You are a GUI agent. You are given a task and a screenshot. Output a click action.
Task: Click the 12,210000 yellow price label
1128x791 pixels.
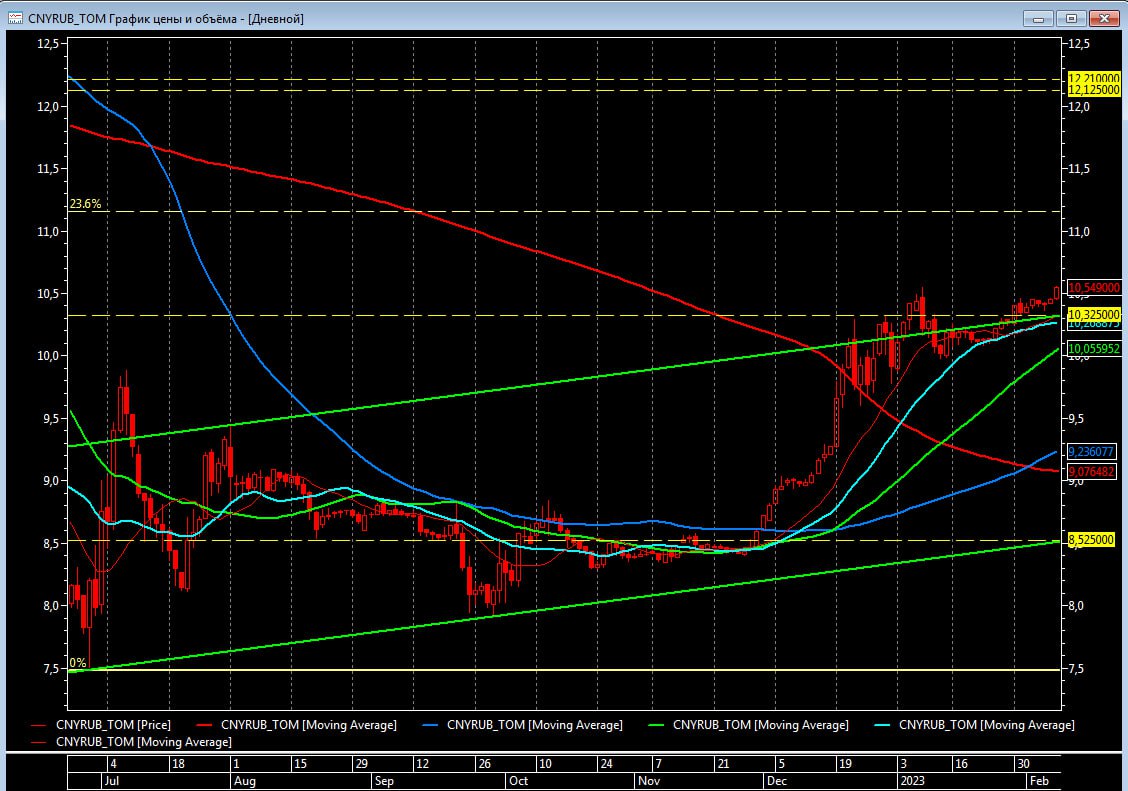1093,78
